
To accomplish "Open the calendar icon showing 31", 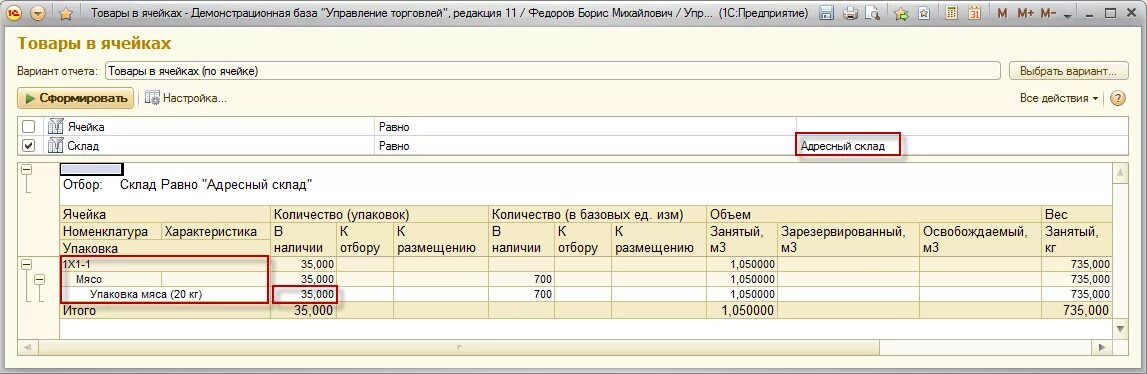I will pyautogui.click(x=974, y=13).
